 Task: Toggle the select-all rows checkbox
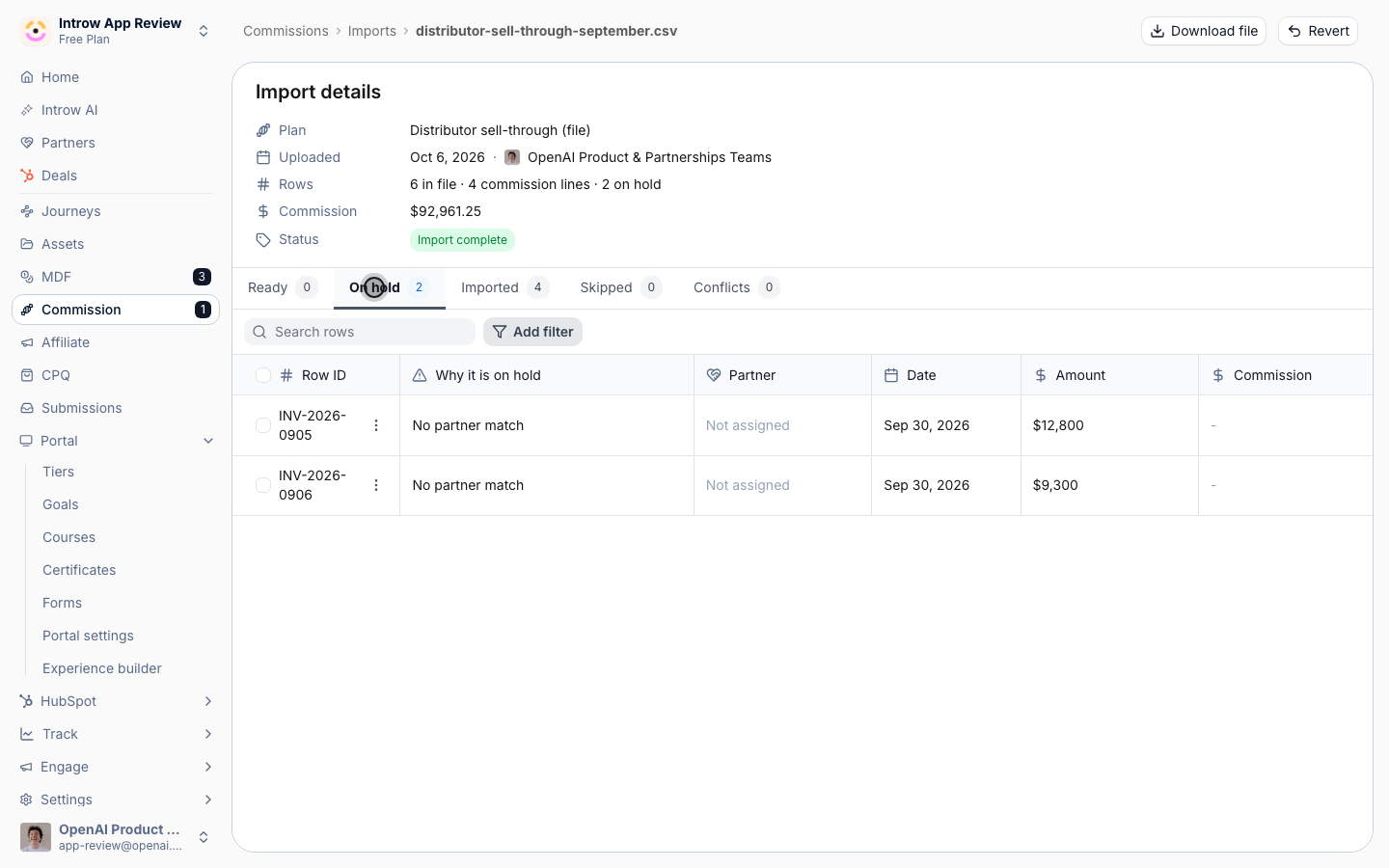point(263,375)
